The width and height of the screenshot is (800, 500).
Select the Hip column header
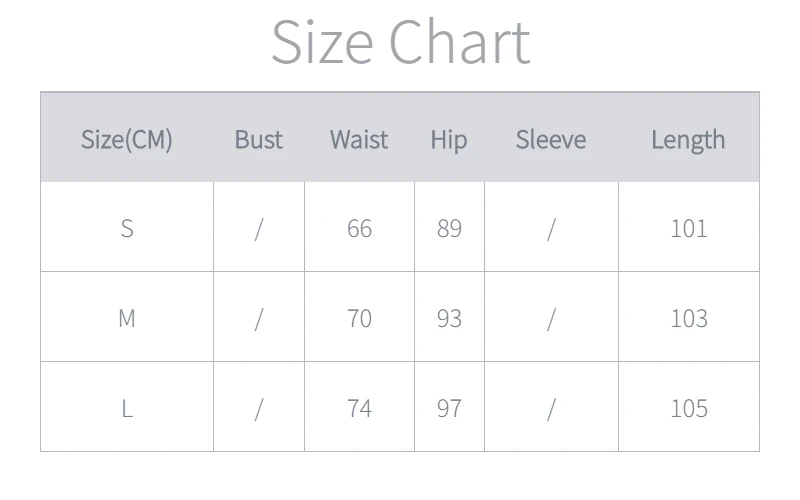click(x=449, y=139)
